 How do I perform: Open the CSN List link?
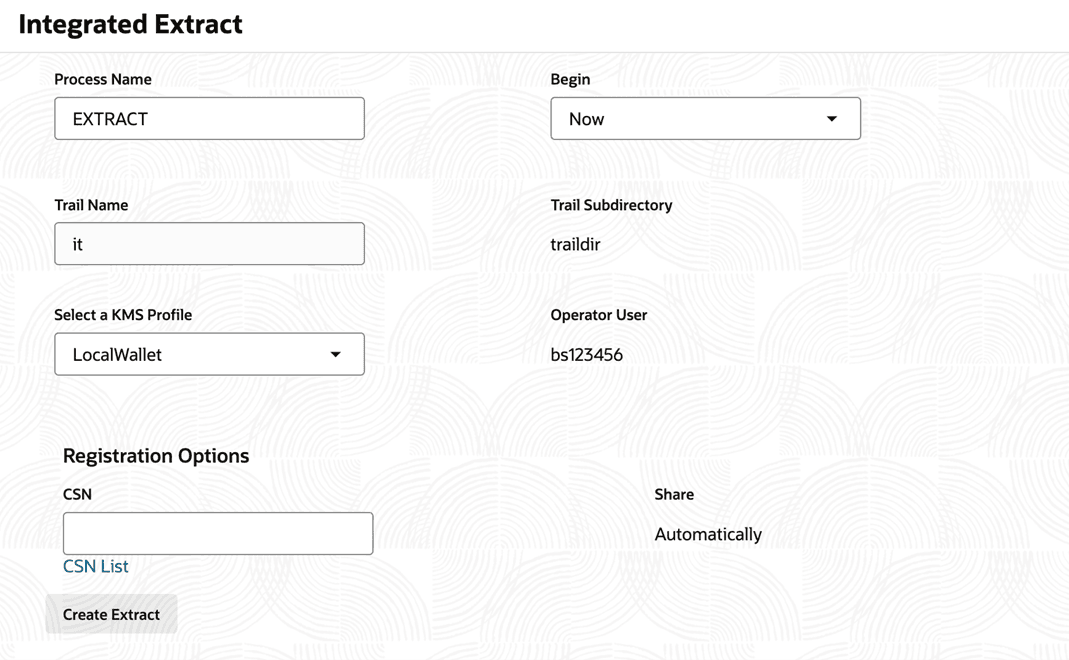click(x=96, y=566)
